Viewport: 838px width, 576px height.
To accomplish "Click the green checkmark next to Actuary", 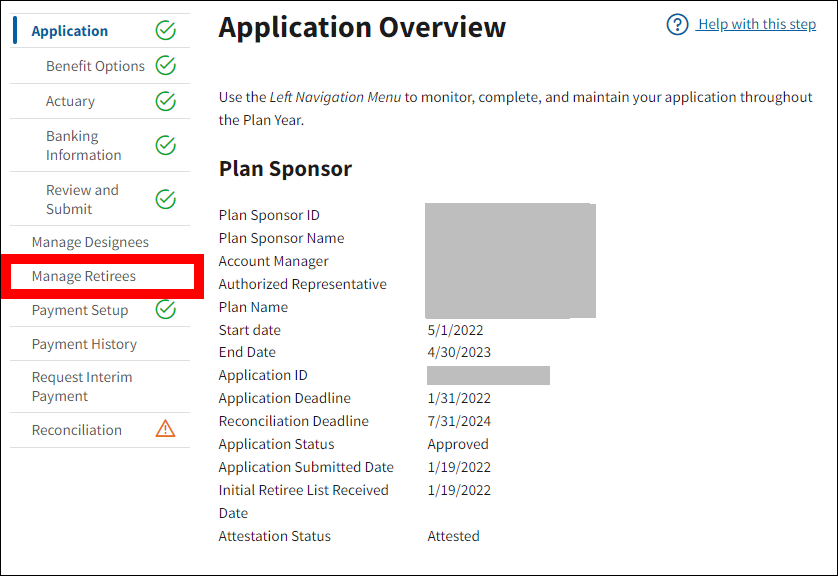I will point(166,101).
